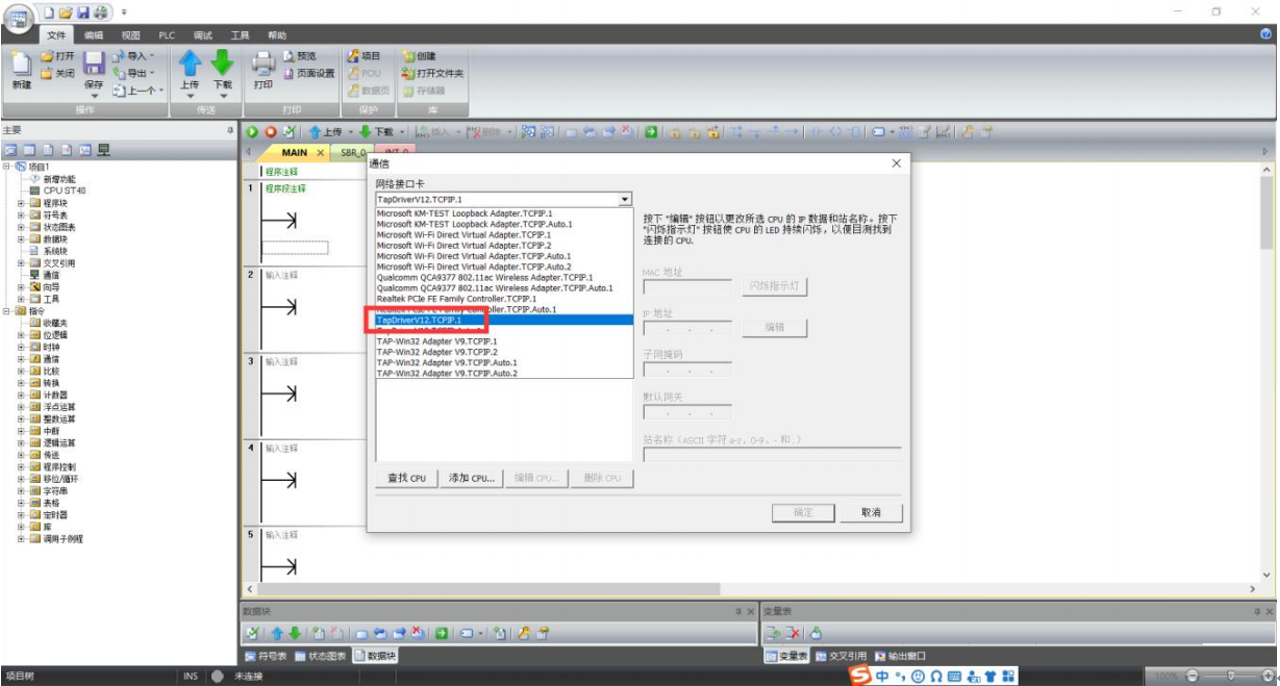
Task: Click the quick-access open folder icon
Action: pyautogui.click(x=65, y=12)
